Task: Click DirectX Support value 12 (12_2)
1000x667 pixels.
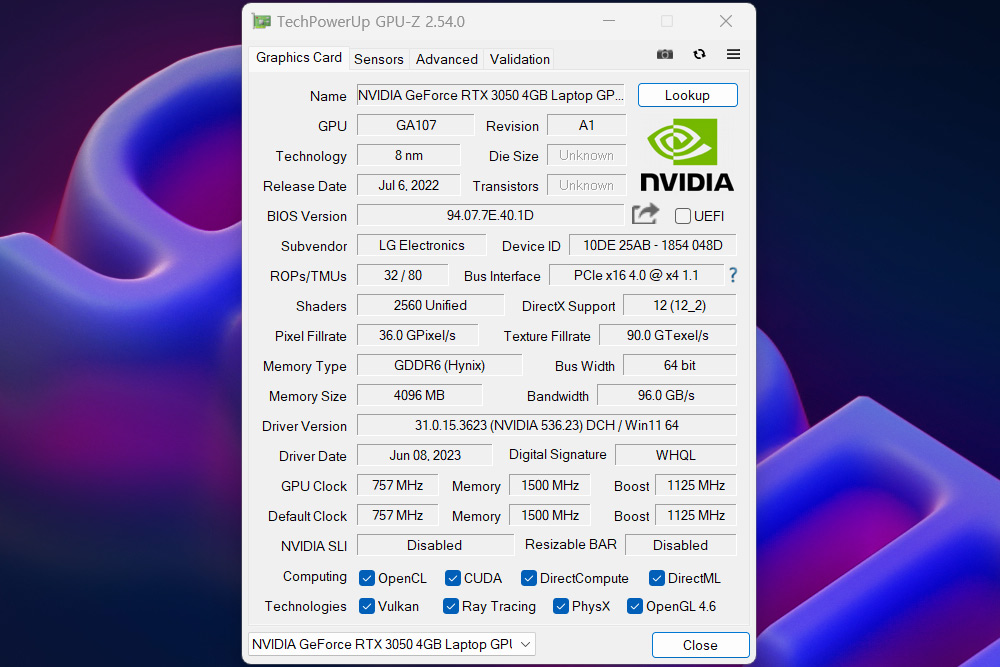Action: (x=680, y=305)
